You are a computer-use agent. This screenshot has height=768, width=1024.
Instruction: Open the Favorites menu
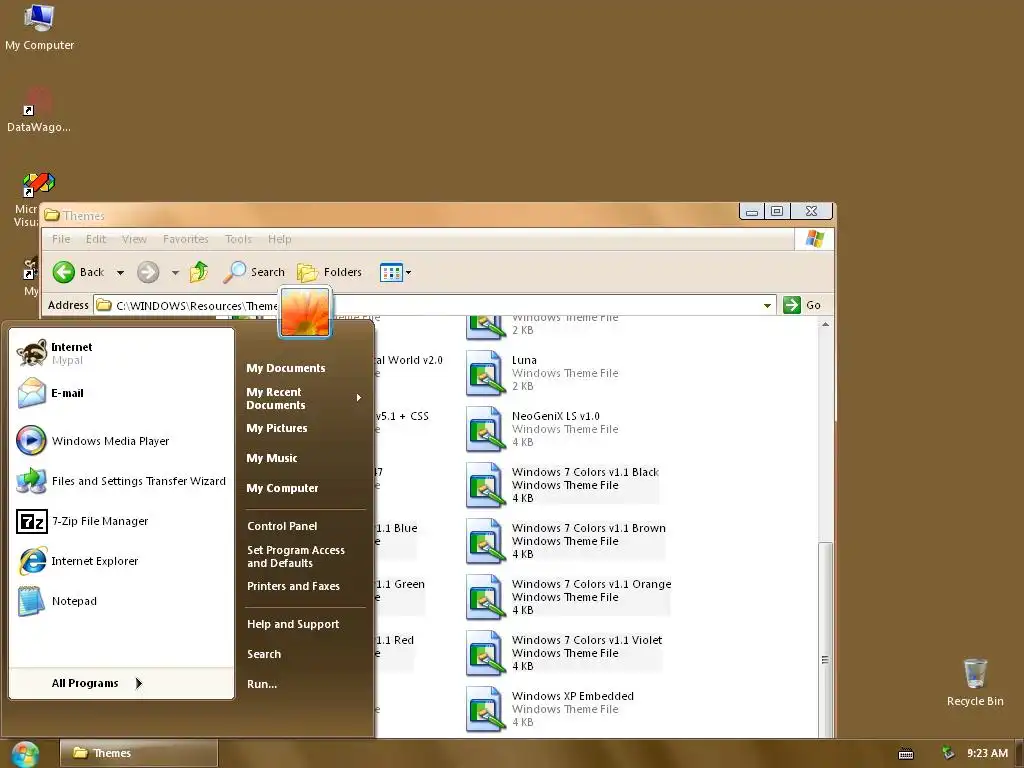tap(185, 239)
